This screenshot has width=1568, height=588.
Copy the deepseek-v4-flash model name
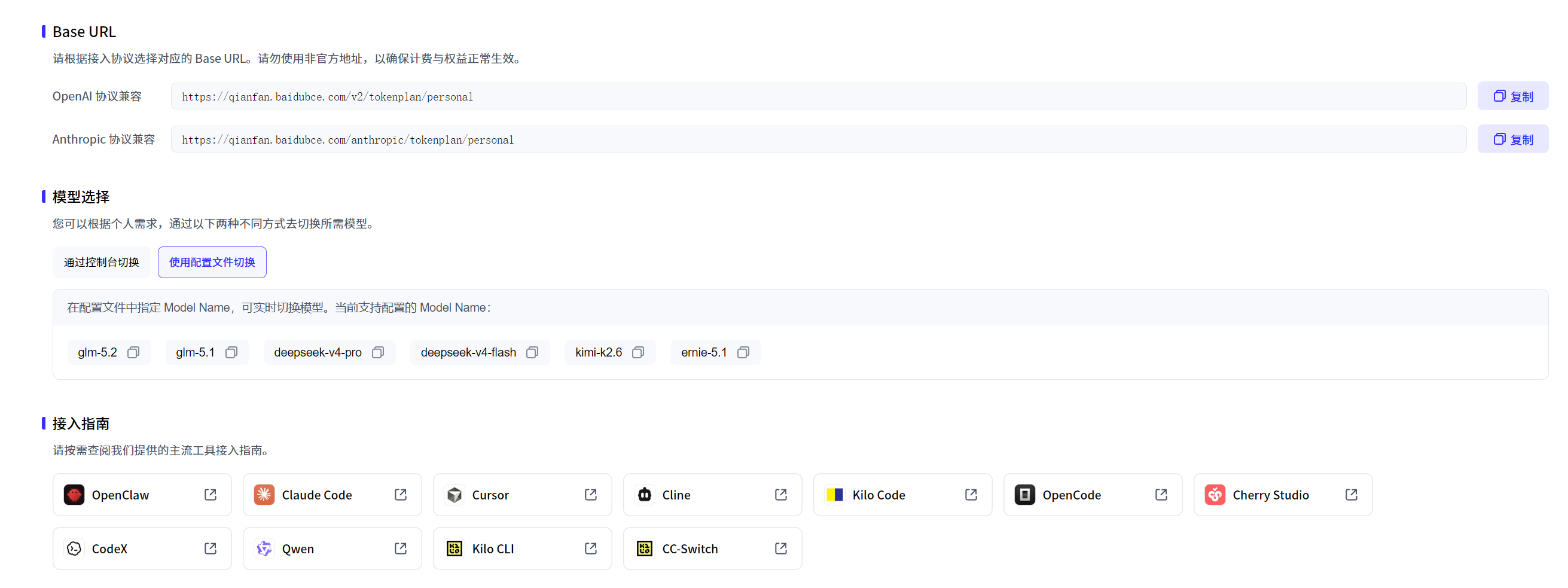coord(533,352)
